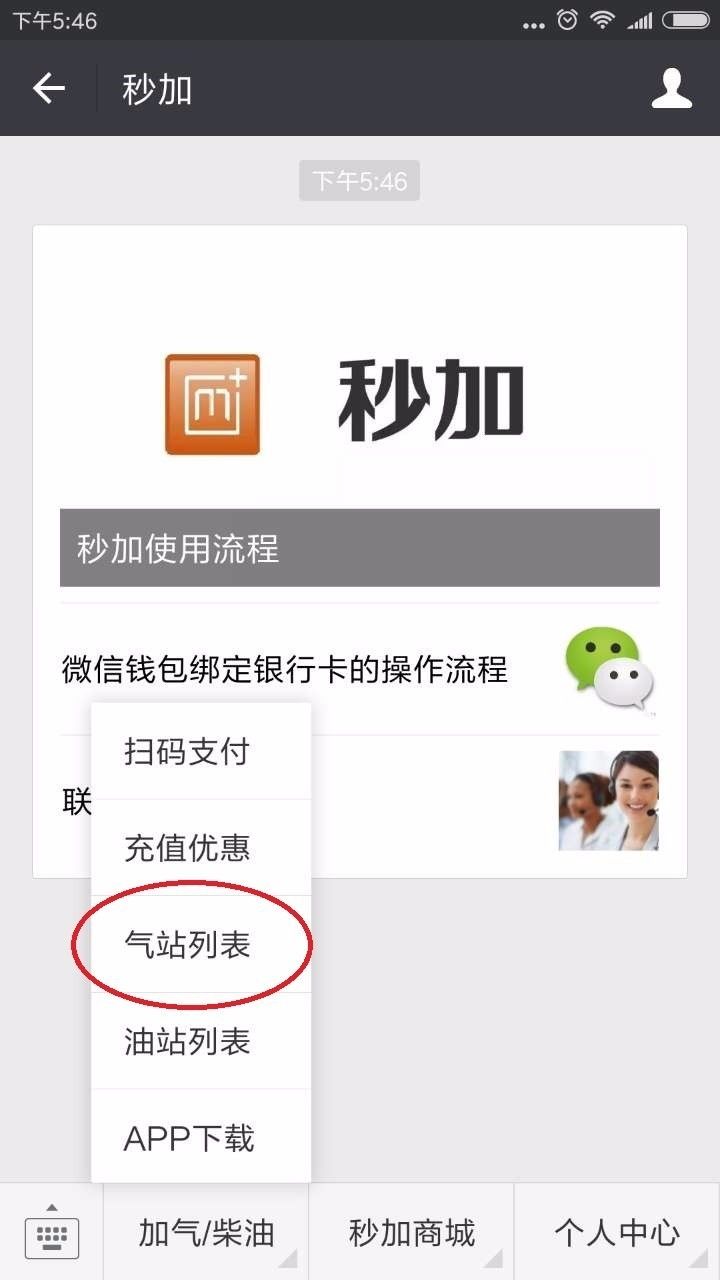Tap the battery status icon
This screenshot has width=720, height=1280.
[685, 19]
